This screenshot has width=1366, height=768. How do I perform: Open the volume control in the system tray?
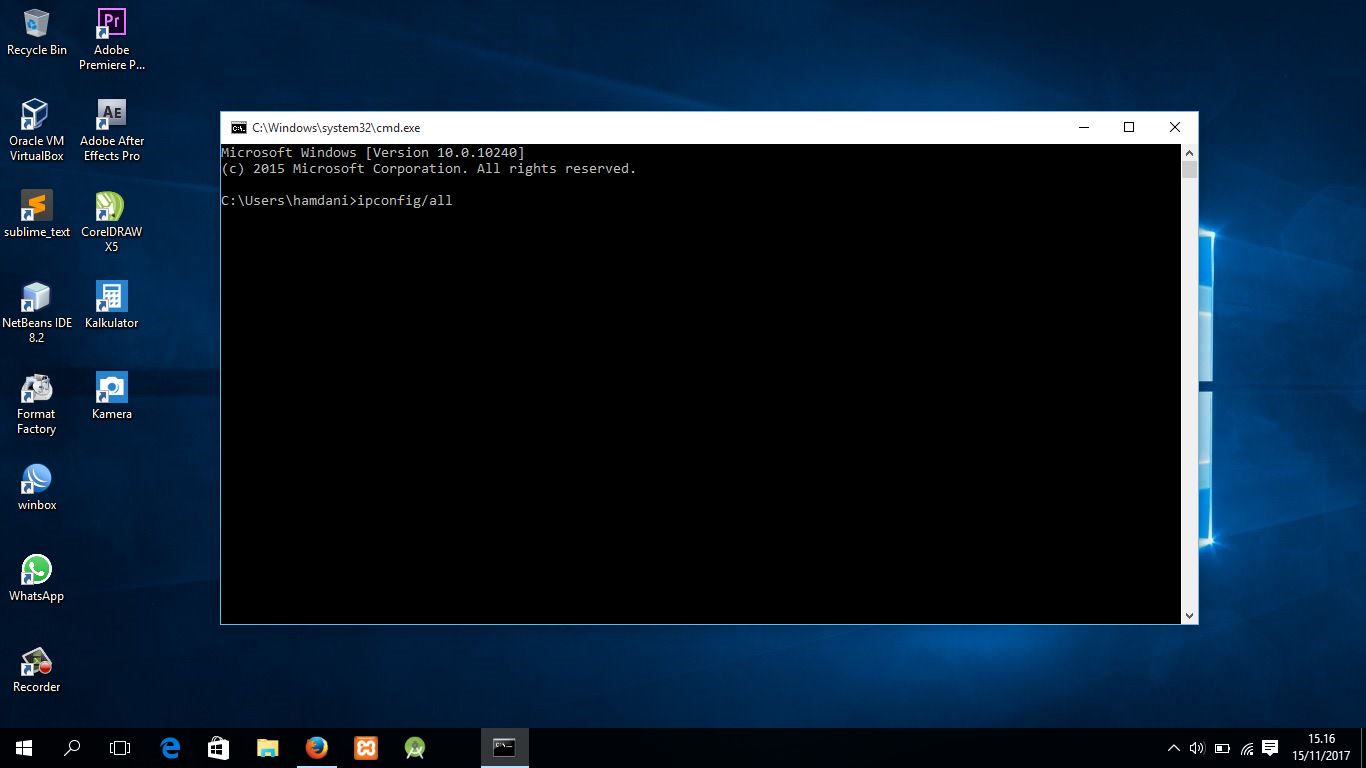coord(1196,747)
